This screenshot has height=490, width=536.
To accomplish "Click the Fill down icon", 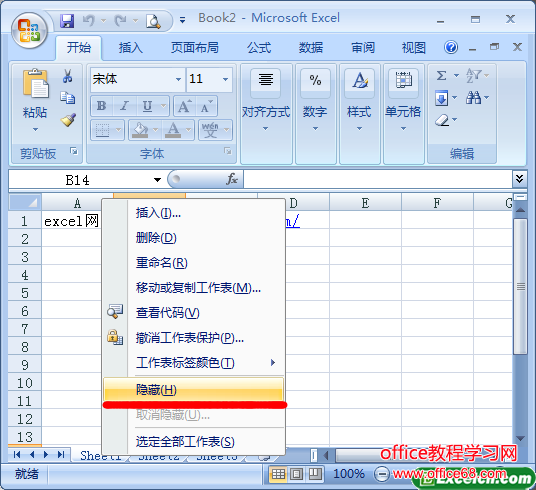I will click(441, 98).
